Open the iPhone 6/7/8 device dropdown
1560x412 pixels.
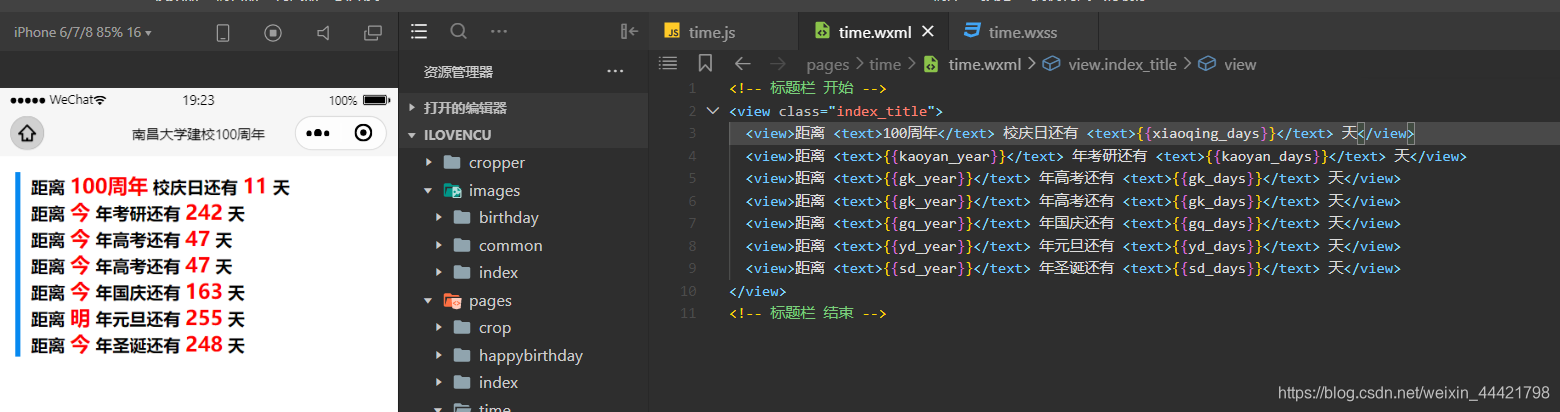tap(82, 32)
